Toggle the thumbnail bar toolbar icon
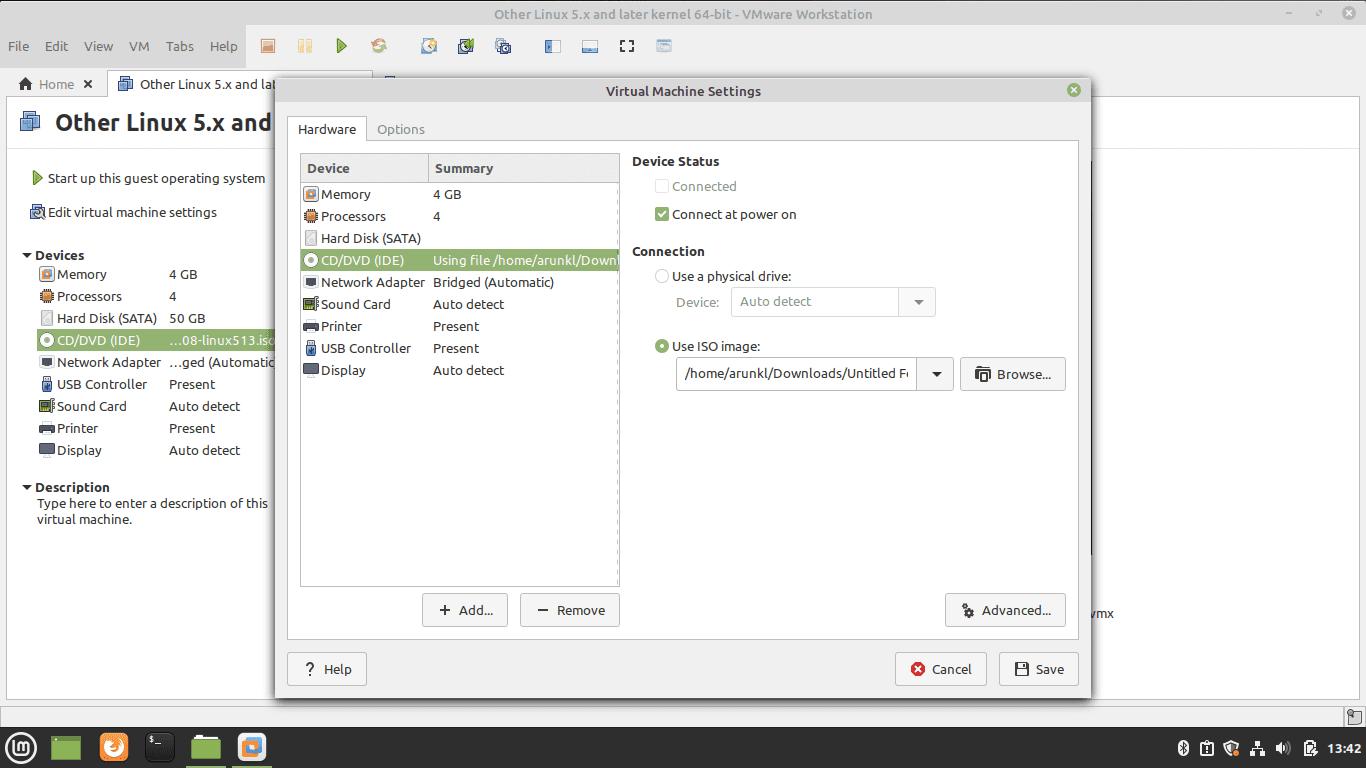The image size is (1366, 768). point(589,46)
